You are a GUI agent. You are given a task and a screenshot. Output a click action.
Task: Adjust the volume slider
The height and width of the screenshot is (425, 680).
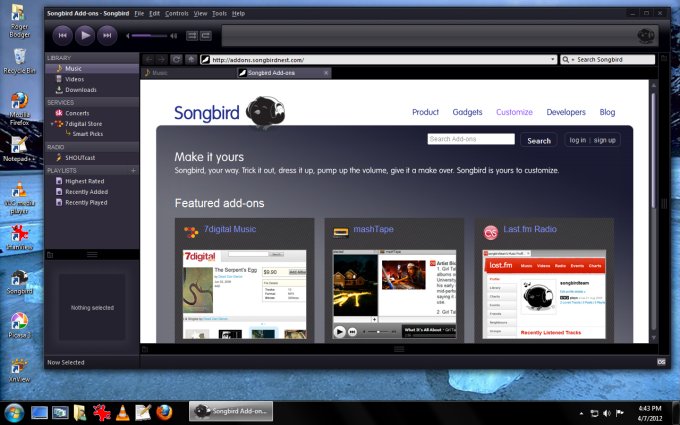coord(149,36)
